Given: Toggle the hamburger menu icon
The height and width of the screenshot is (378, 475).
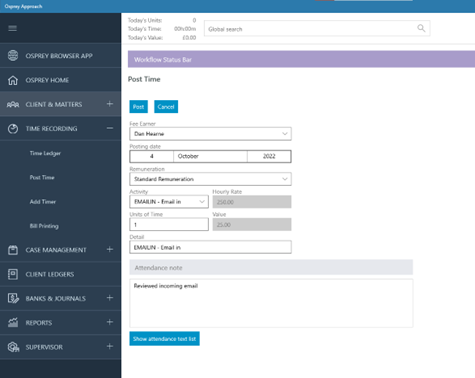Looking at the screenshot, I should [13, 28].
